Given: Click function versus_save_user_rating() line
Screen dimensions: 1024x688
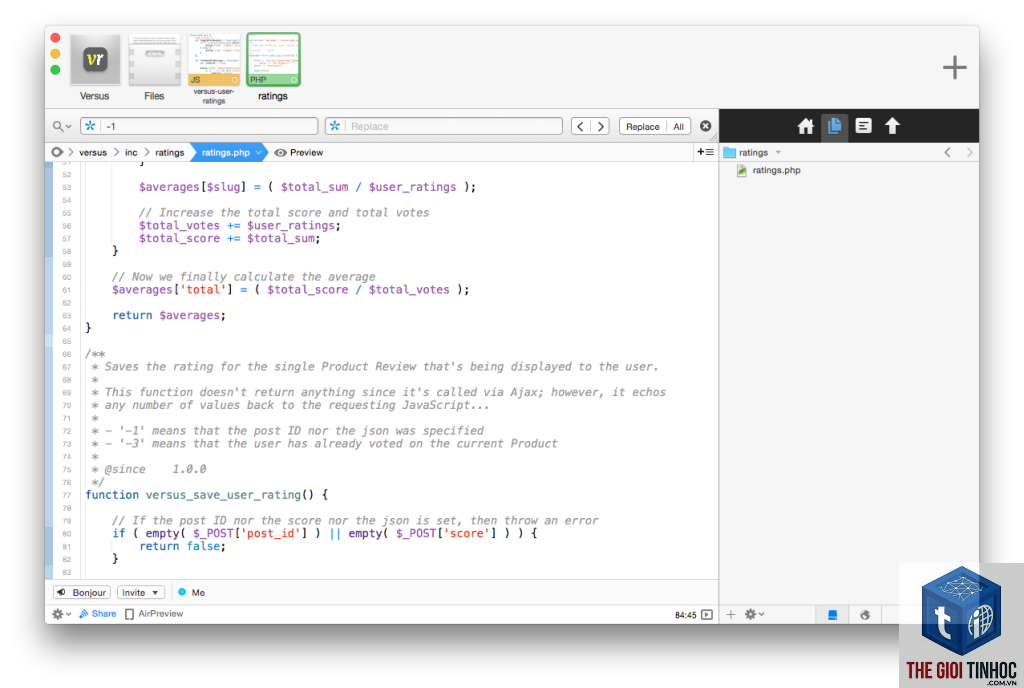Looking at the screenshot, I should 206,495.
